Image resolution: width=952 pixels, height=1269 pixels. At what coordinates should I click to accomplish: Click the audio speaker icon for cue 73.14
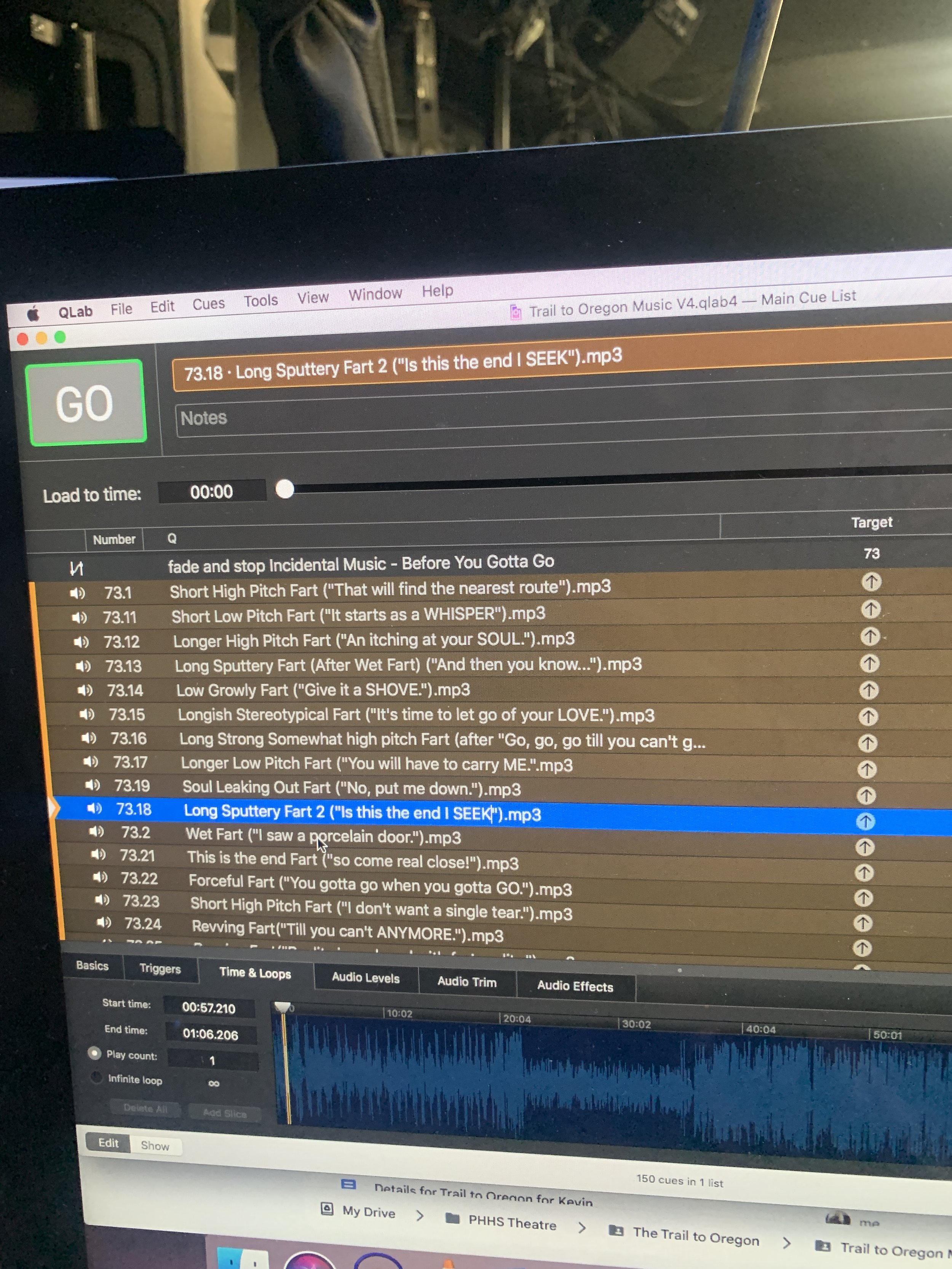point(85,690)
